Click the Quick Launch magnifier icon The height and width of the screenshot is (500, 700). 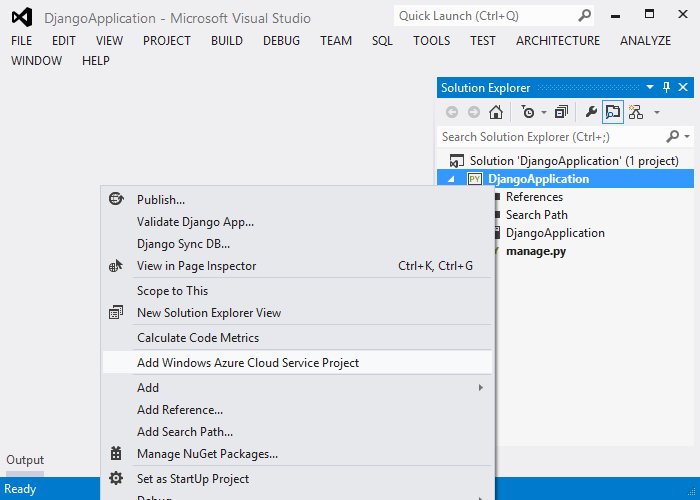tap(584, 16)
